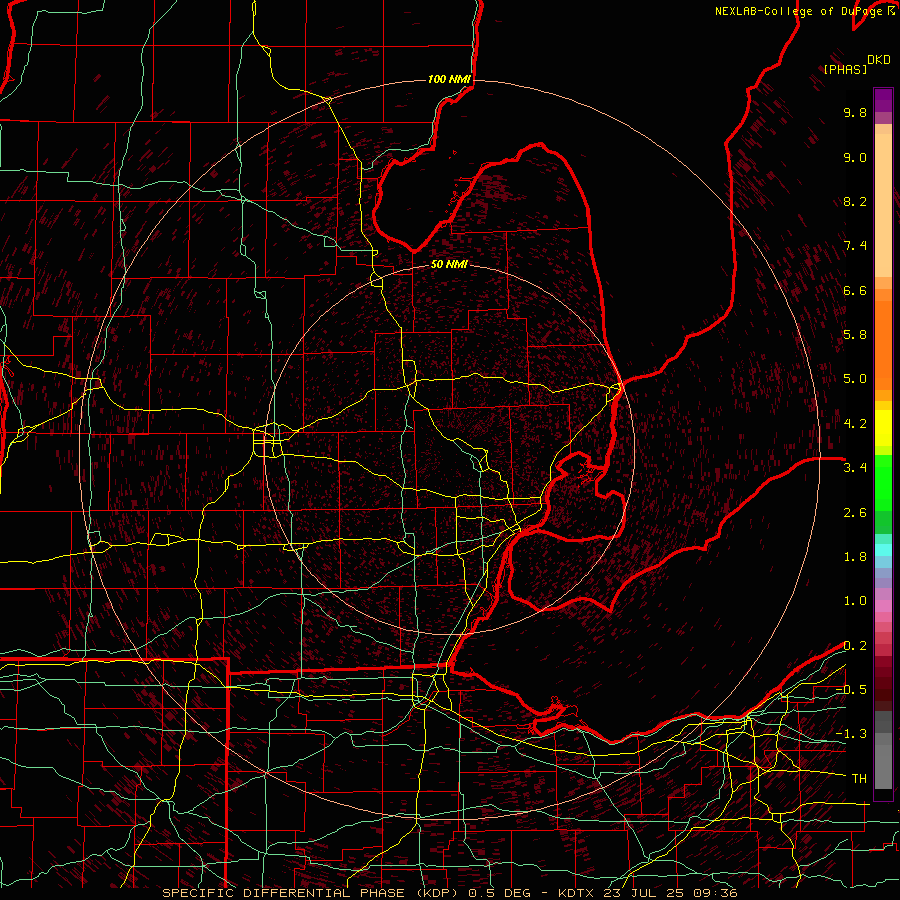Pick the purple top band on color scale

tap(883, 100)
